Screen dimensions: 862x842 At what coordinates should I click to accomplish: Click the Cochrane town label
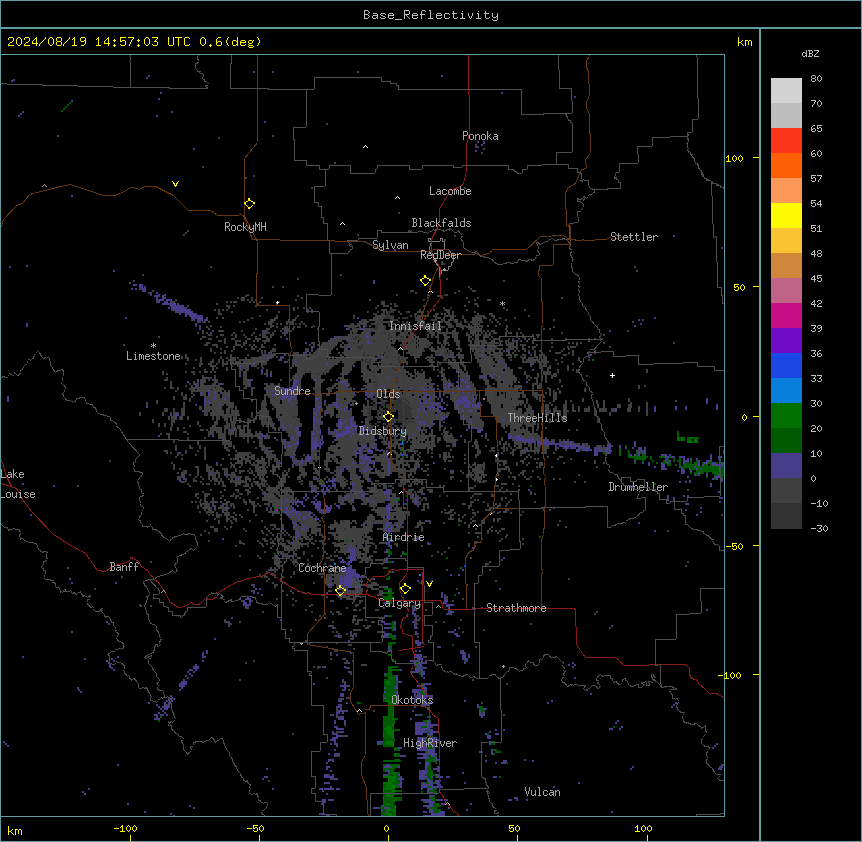click(322, 568)
